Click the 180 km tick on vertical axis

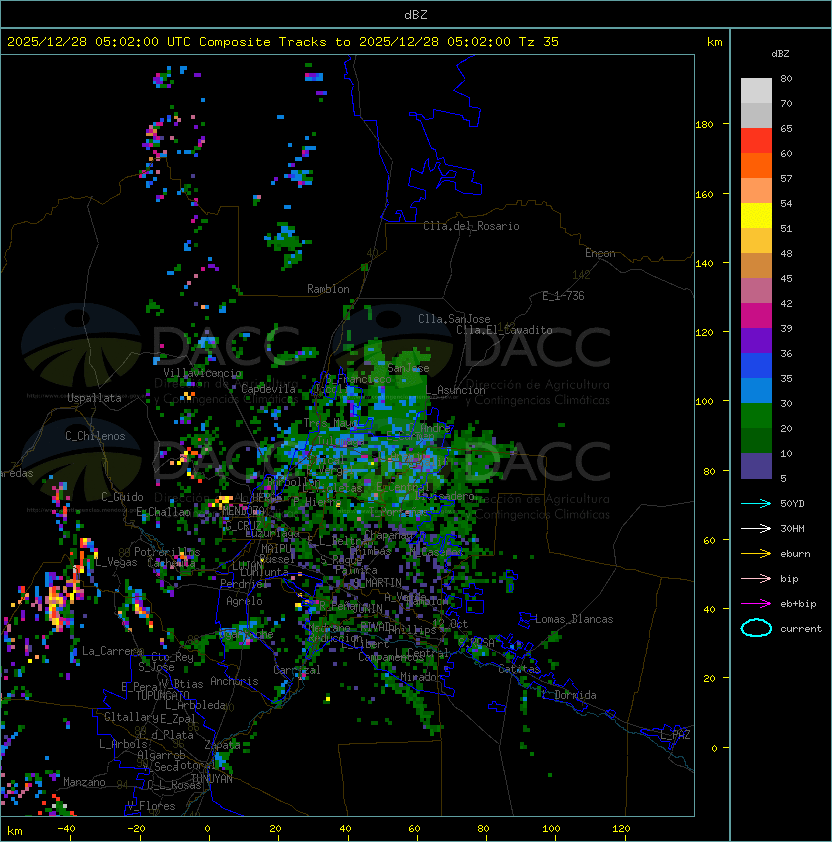coord(704,125)
